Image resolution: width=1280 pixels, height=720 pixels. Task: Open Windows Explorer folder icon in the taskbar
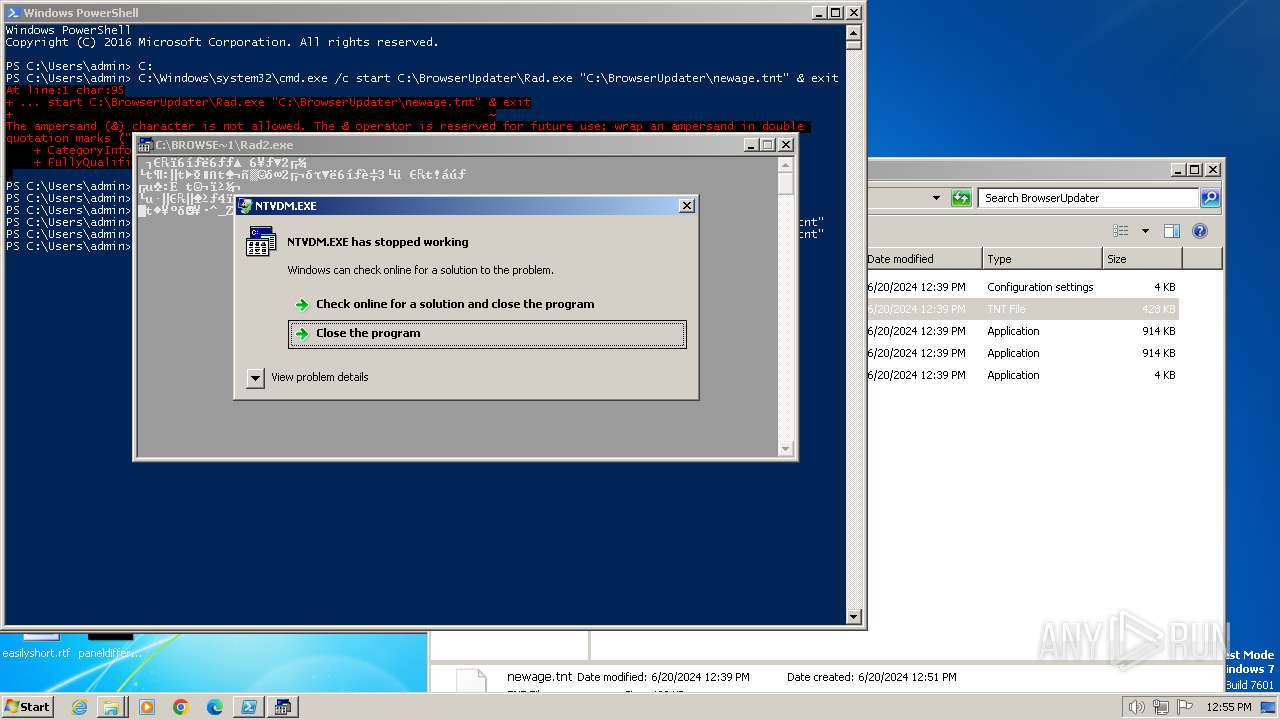click(x=111, y=707)
